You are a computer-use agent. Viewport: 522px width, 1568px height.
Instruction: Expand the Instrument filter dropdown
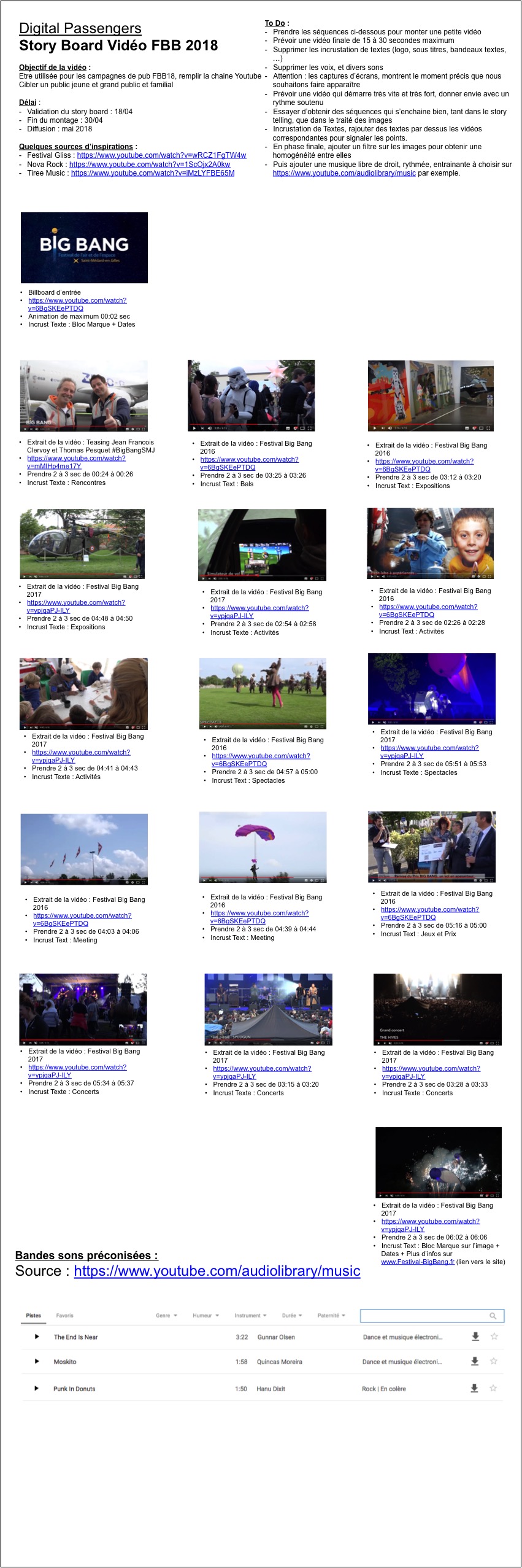250,1315
